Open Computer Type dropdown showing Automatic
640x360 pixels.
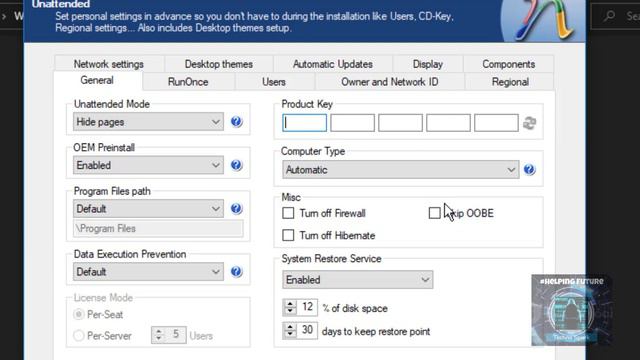click(x=401, y=170)
